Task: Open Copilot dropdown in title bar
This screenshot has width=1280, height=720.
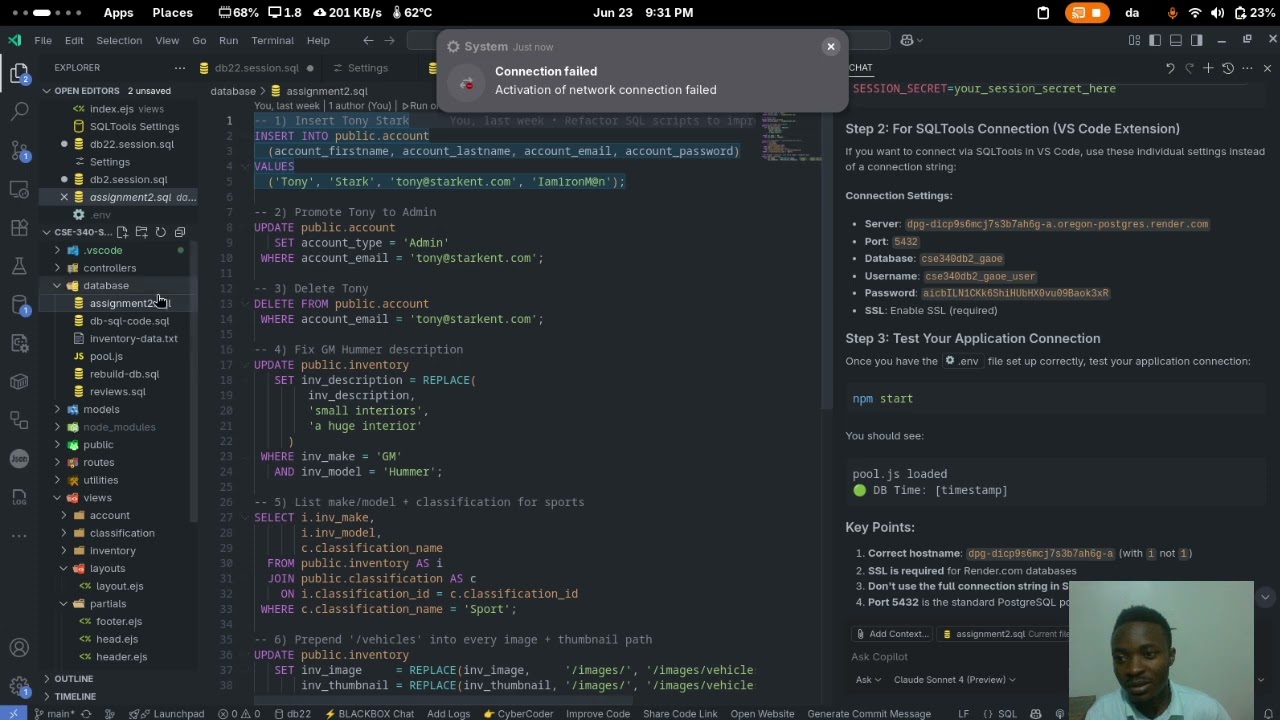Action: [912, 40]
